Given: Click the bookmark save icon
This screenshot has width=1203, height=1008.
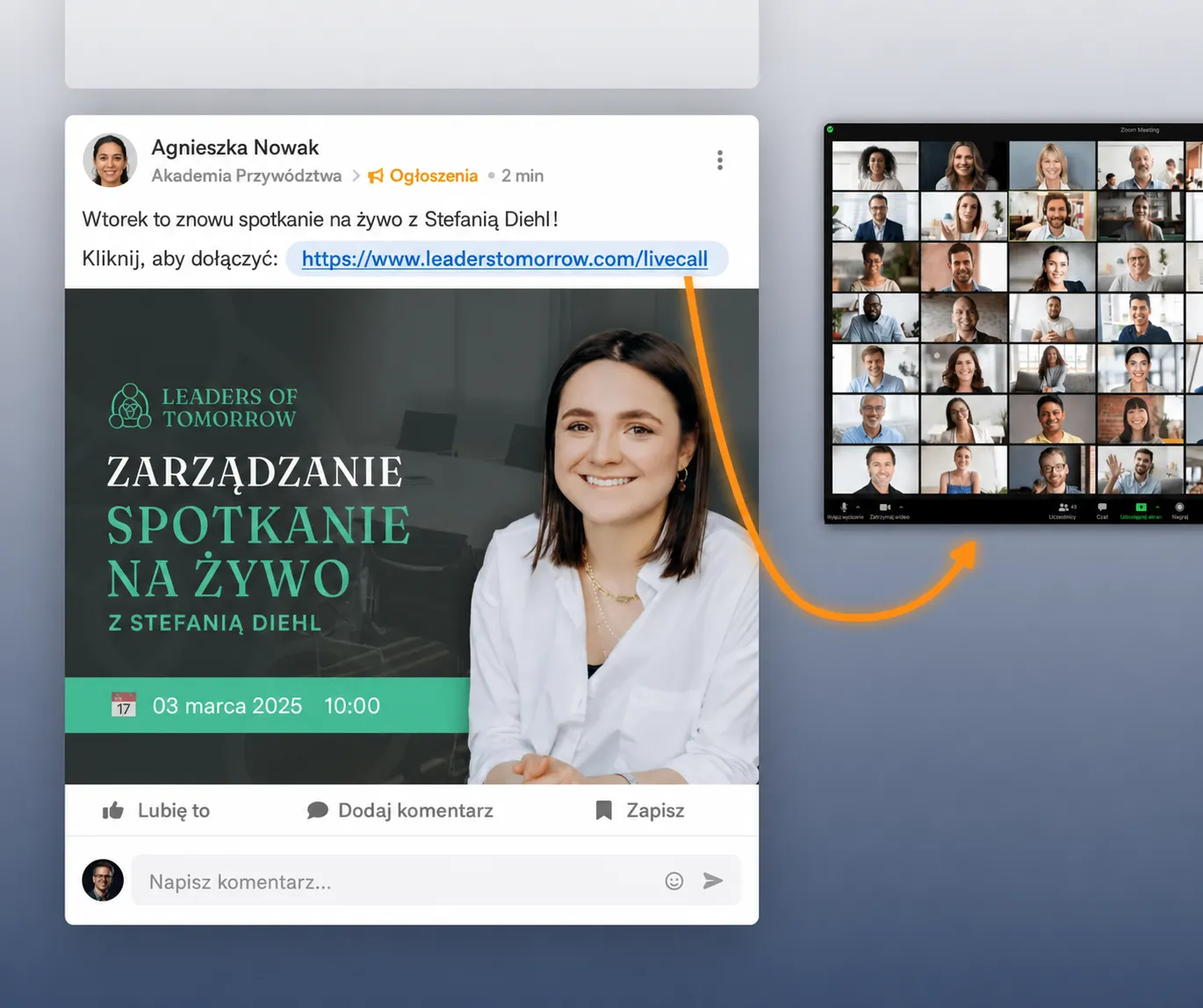Looking at the screenshot, I should tap(603, 810).
